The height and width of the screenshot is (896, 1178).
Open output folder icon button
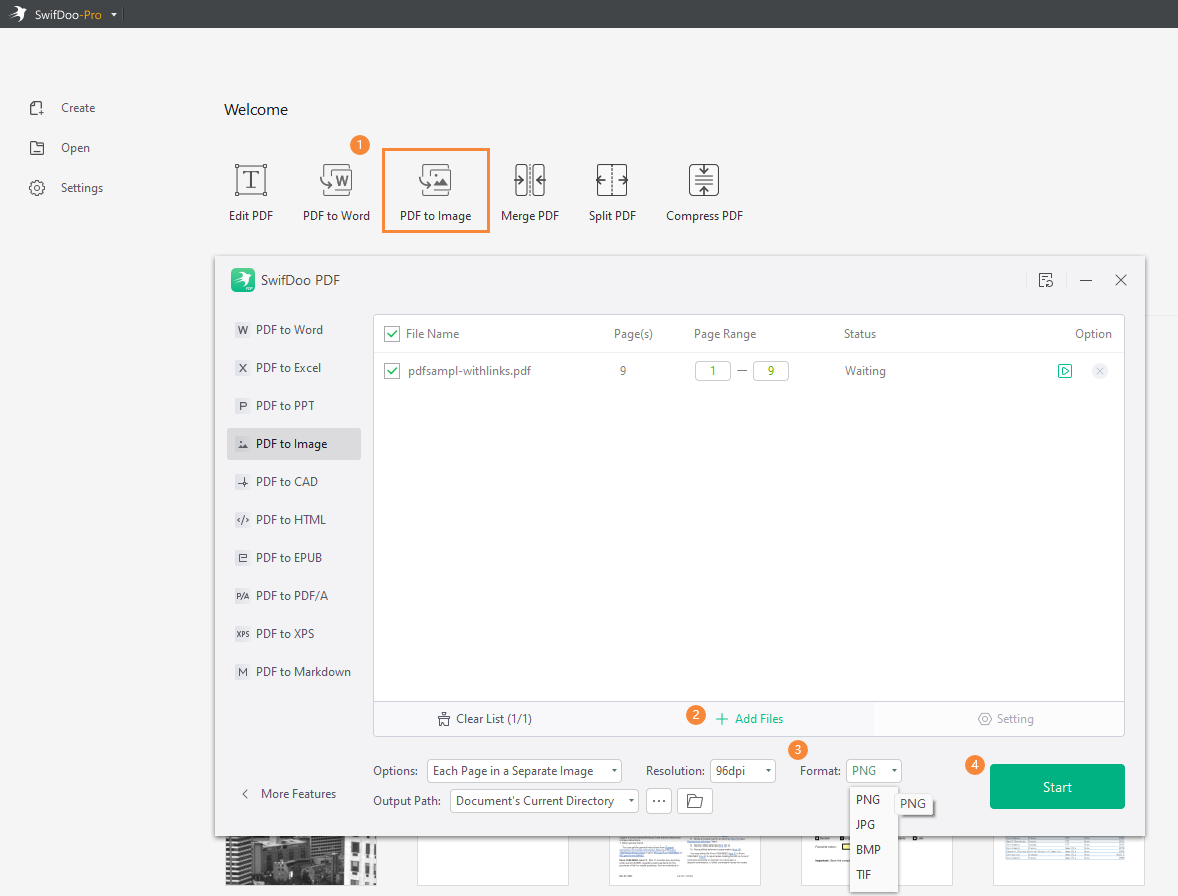pyautogui.click(x=695, y=801)
